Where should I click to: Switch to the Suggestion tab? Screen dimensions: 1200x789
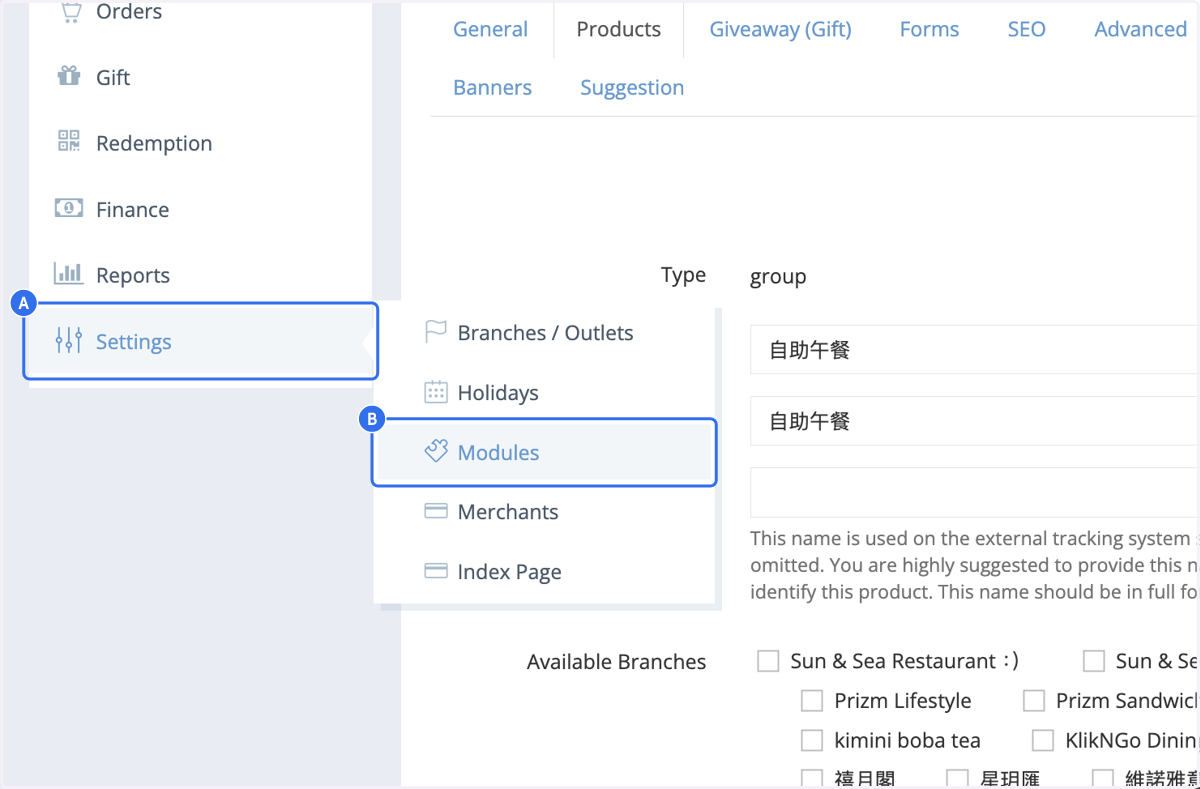(632, 87)
